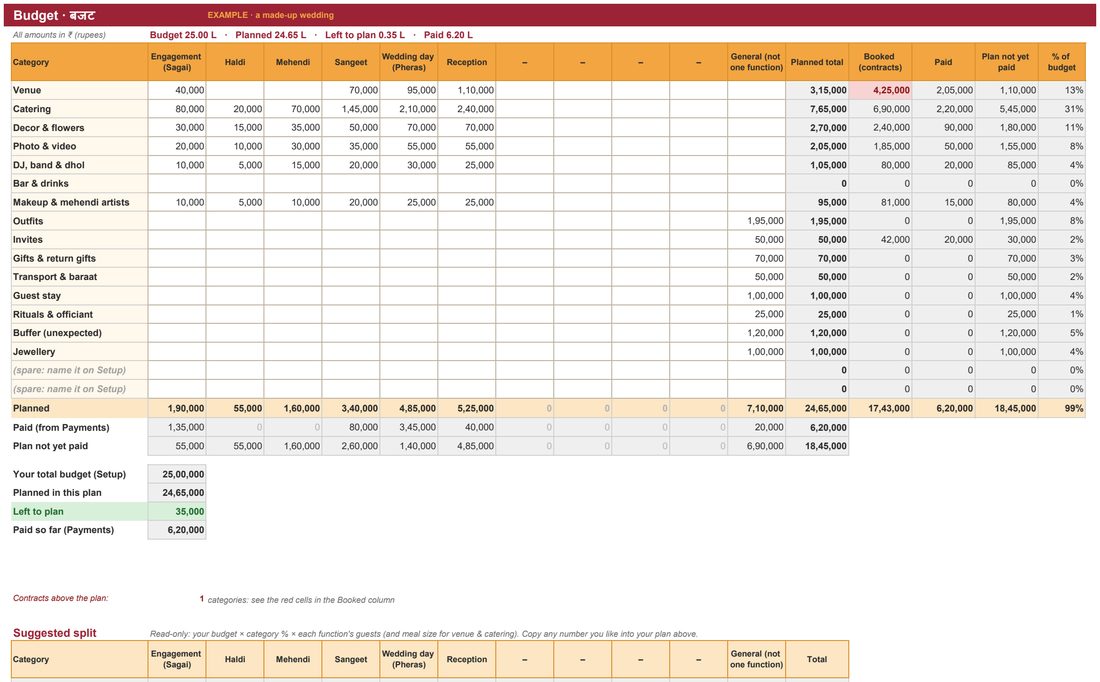The width and height of the screenshot is (1100, 682).
Task: Click the Reception column header in Budget table
Action: coord(467,62)
